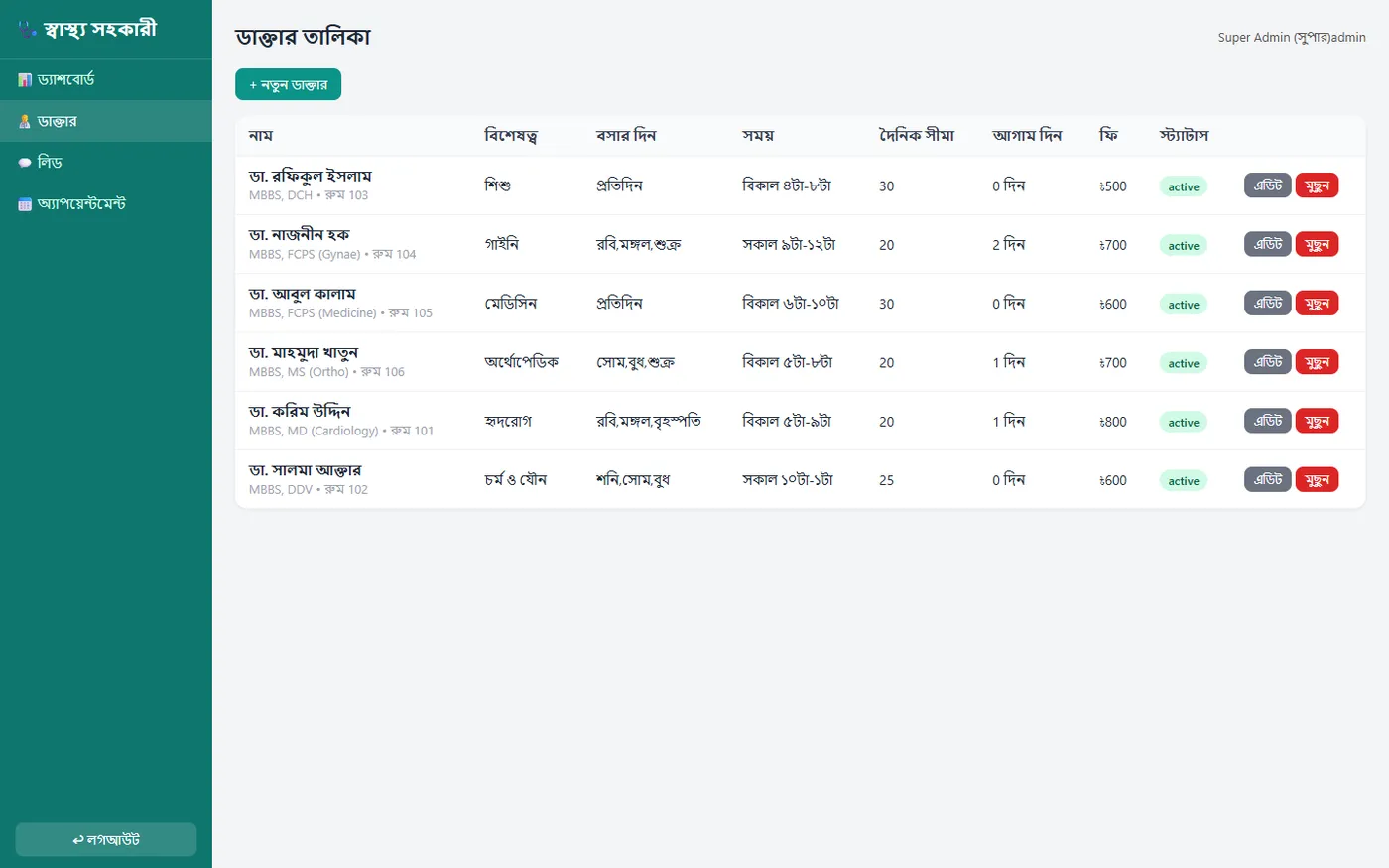Click the stethoscope logo icon beside স্বাস্থ্য সহকারী
Image resolution: width=1389 pixels, height=868 pixels.
point(27,30)
